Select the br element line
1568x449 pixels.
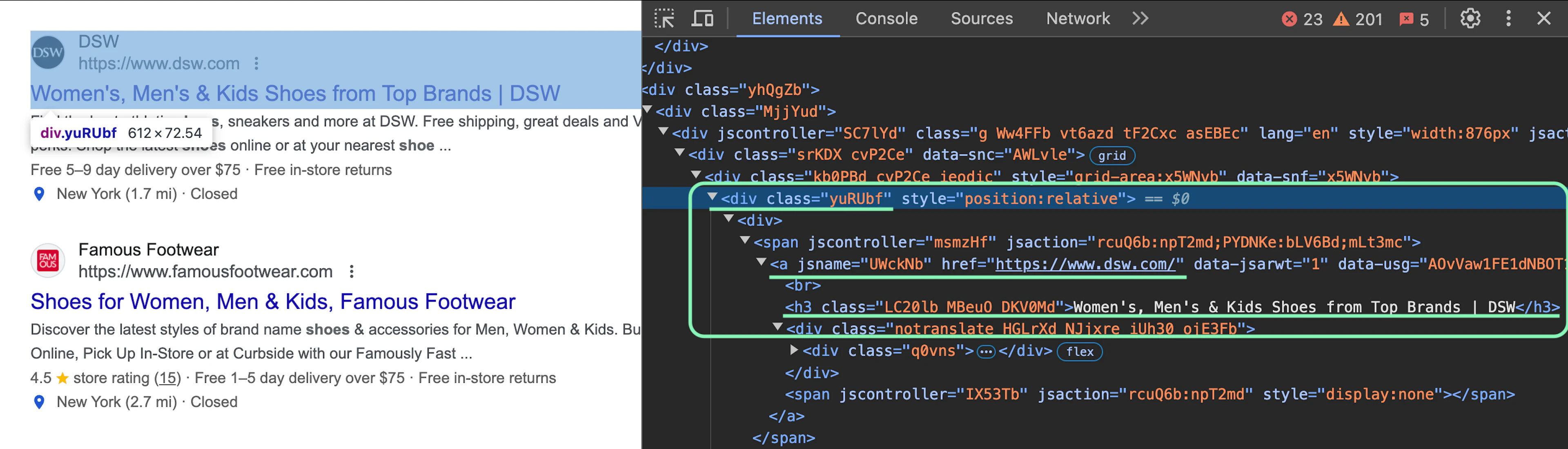pyautogui.click(x=803, y=285)
